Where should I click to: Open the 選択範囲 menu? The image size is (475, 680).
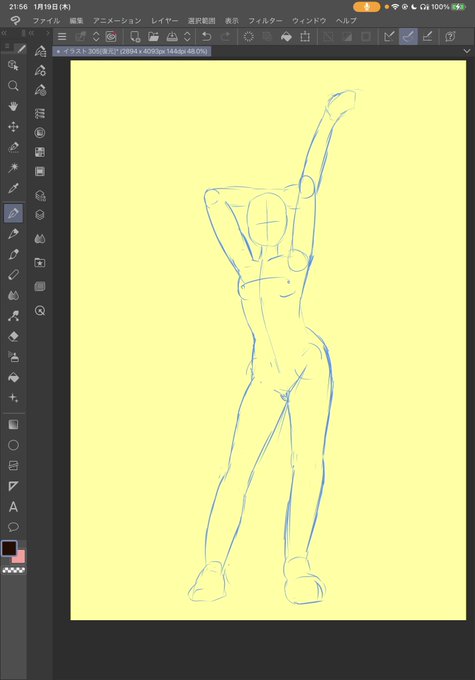click(201, 21)
